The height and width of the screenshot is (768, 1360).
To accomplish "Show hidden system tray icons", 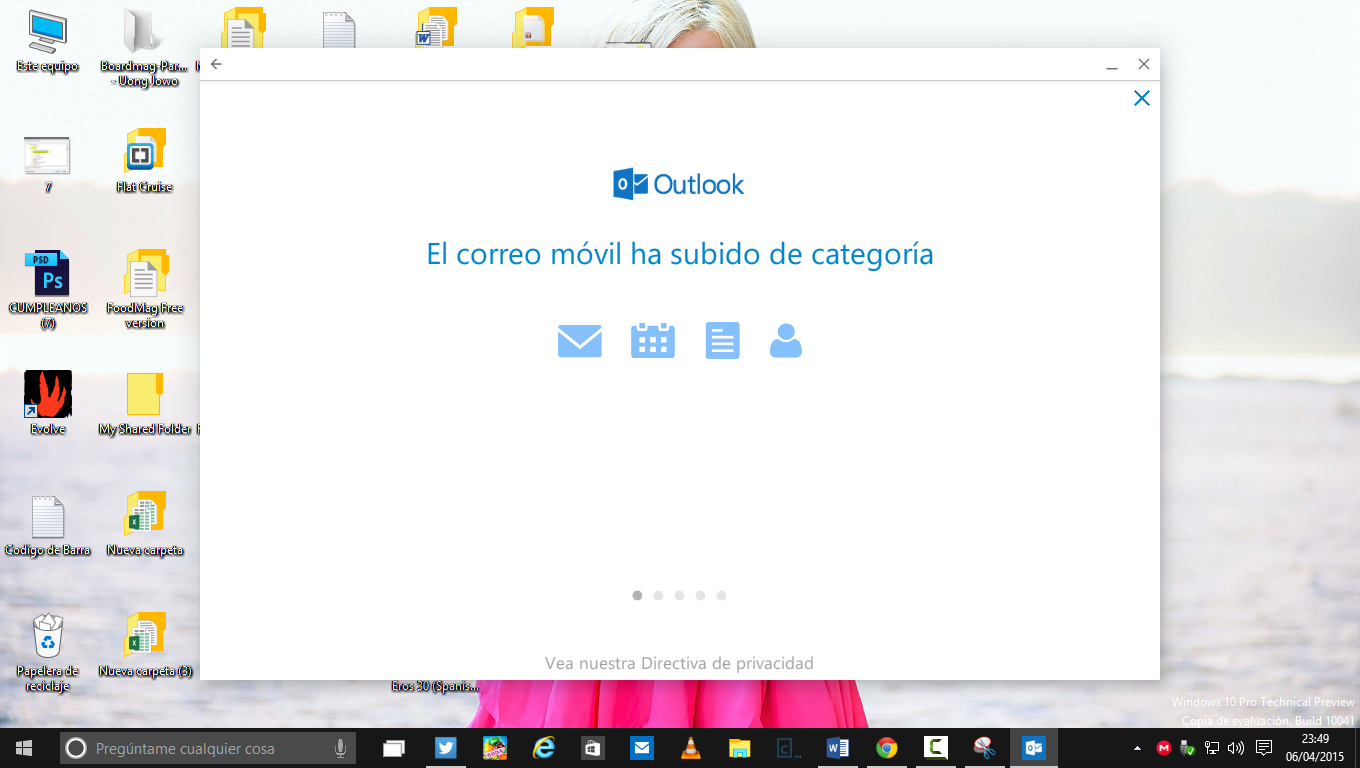I will pos(1137,748).
